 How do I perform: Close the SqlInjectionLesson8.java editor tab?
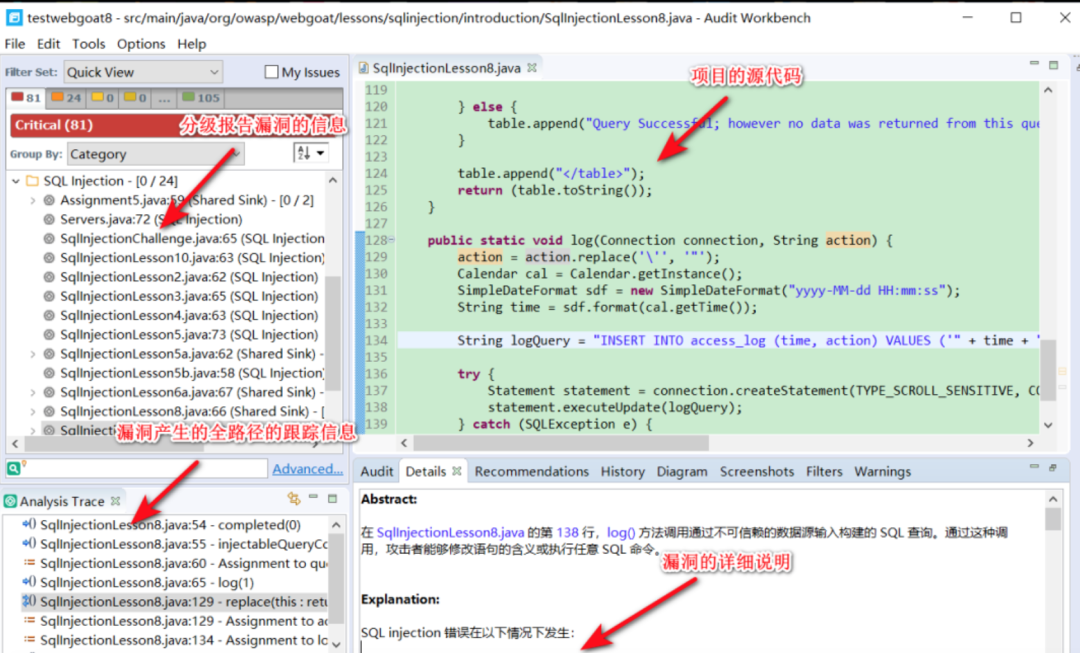coord(532,68)
